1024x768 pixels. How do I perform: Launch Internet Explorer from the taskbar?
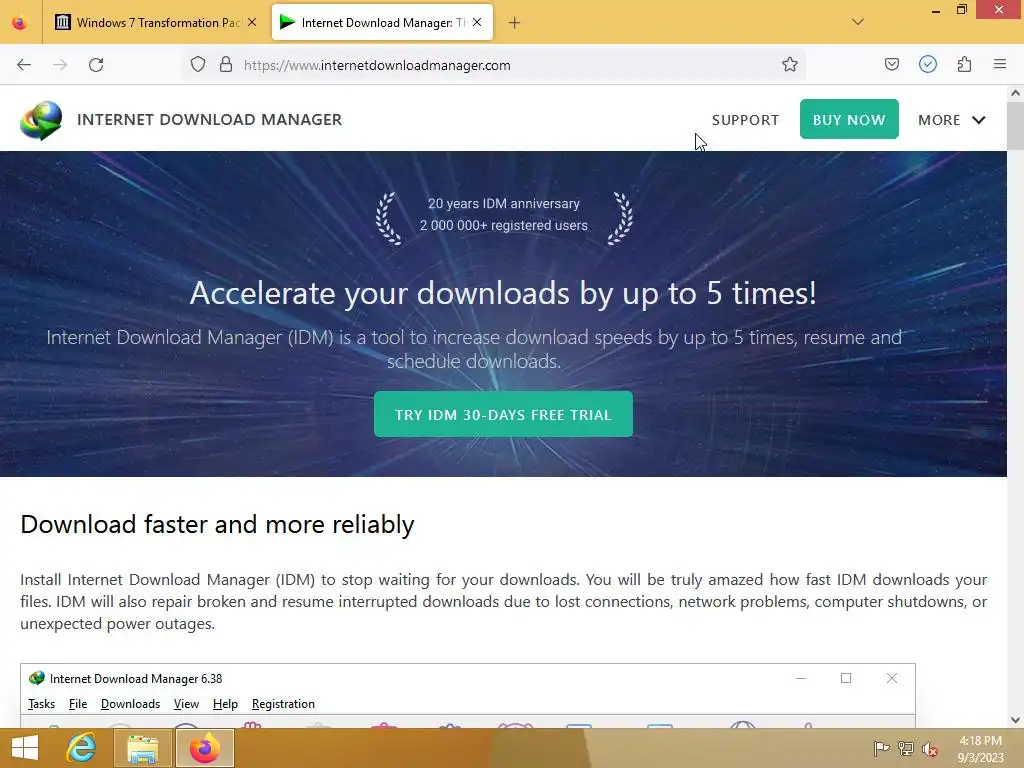[81, 748]
